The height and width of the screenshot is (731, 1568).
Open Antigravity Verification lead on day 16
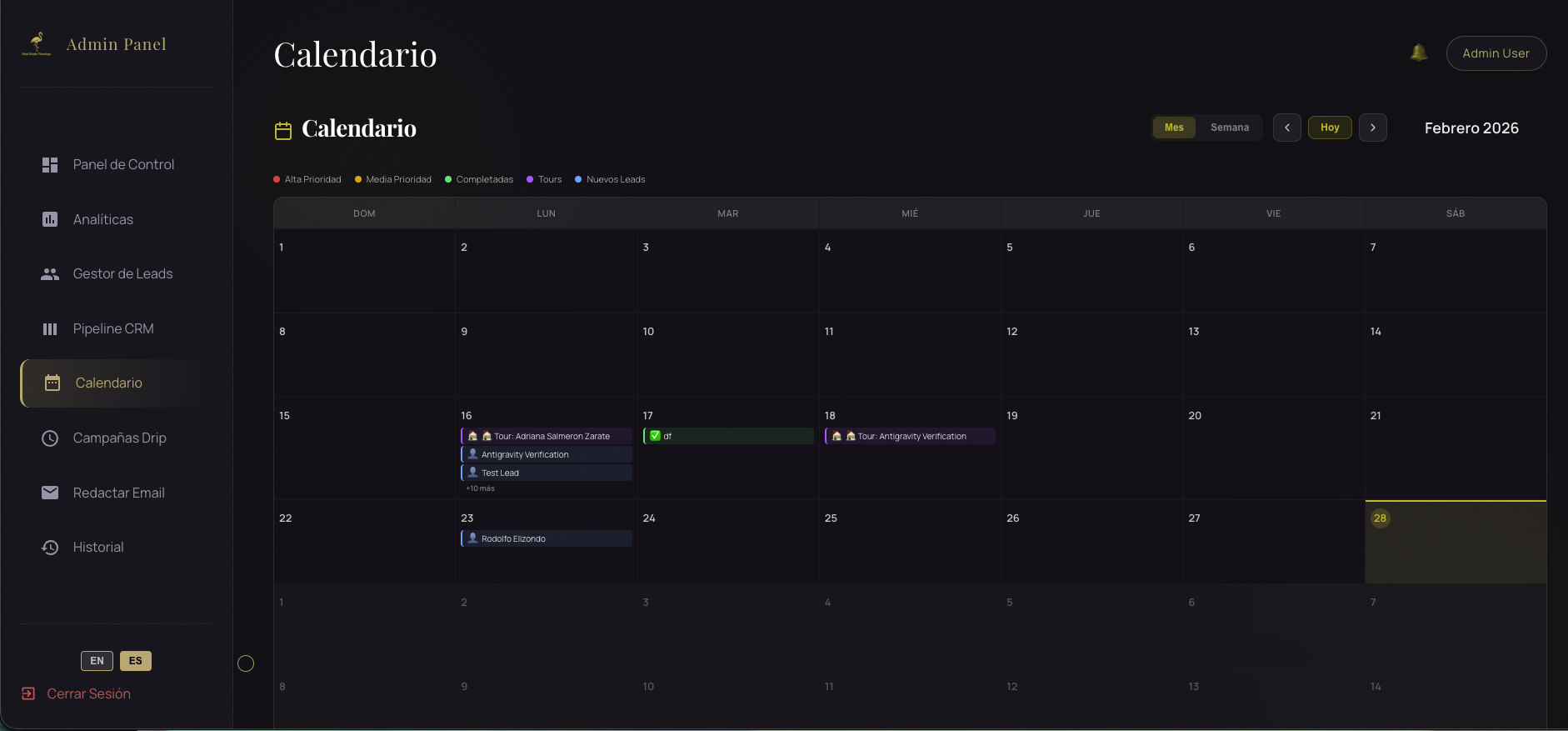coord(547,454)
